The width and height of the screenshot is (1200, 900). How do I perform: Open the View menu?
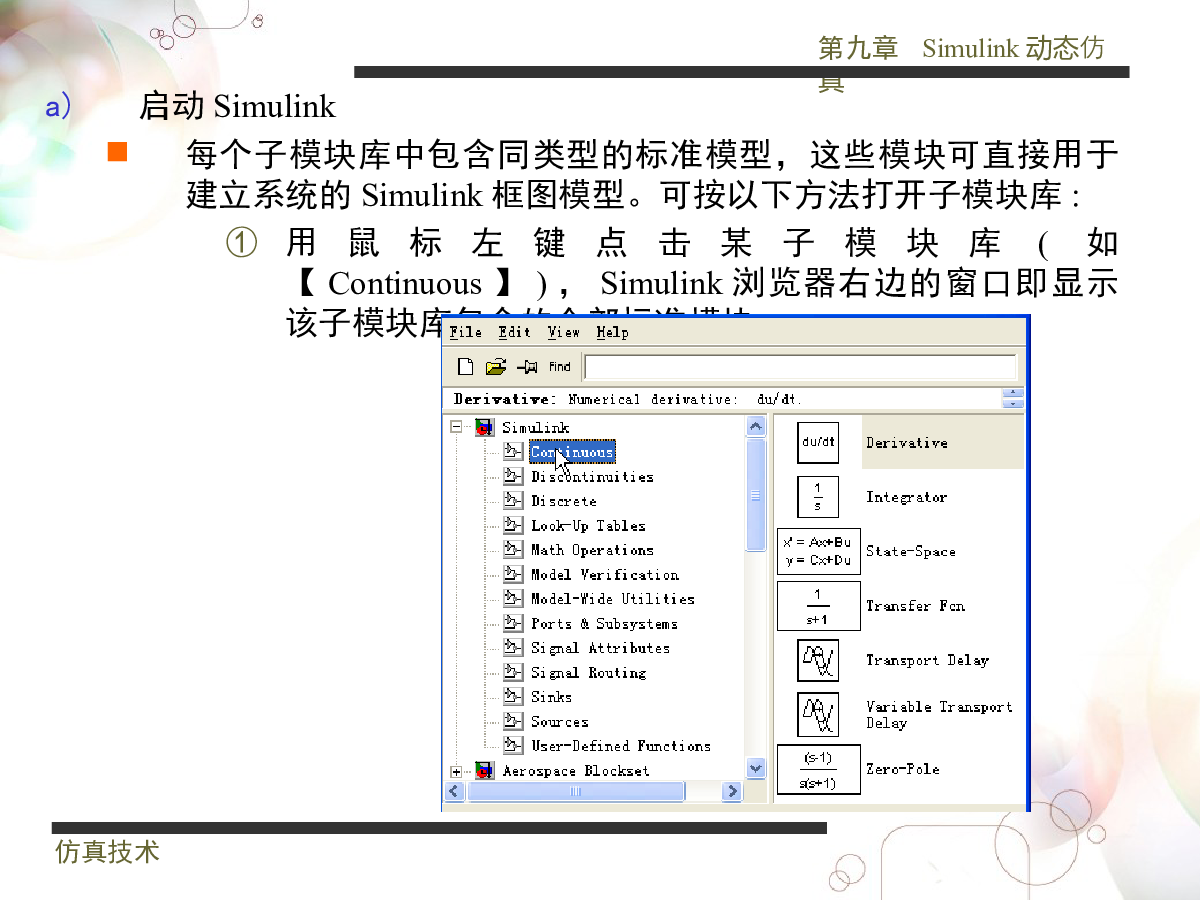click(564, 332)
